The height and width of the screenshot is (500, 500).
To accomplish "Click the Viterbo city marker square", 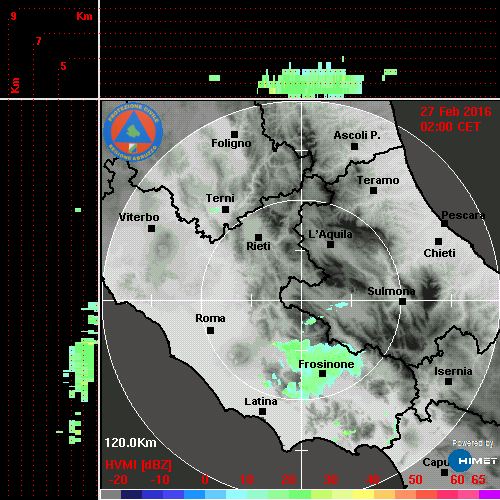I will 151,229.
